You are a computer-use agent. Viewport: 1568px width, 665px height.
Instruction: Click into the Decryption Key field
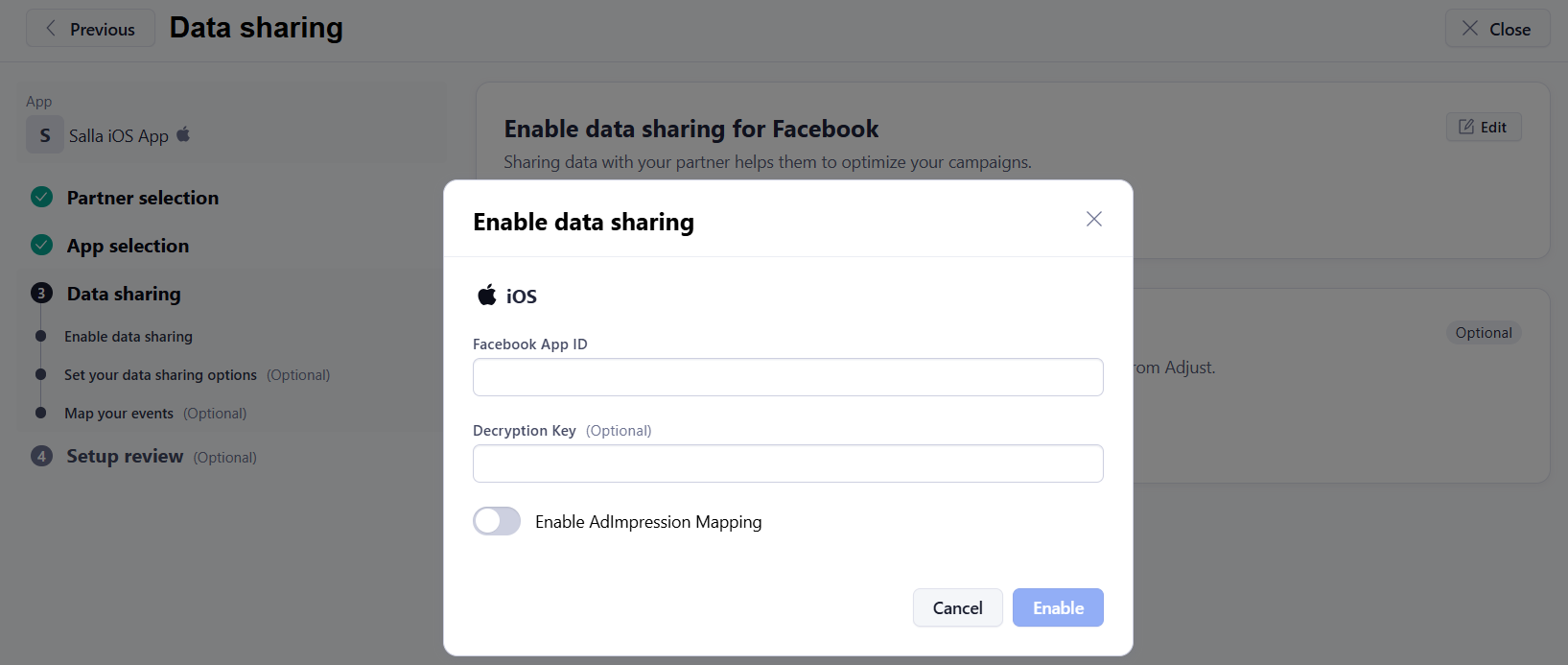(x=787, y=463)
